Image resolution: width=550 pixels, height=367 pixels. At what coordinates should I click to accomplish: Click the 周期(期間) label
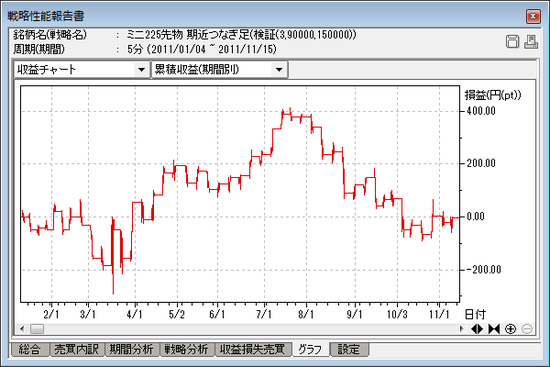(39, 49)
